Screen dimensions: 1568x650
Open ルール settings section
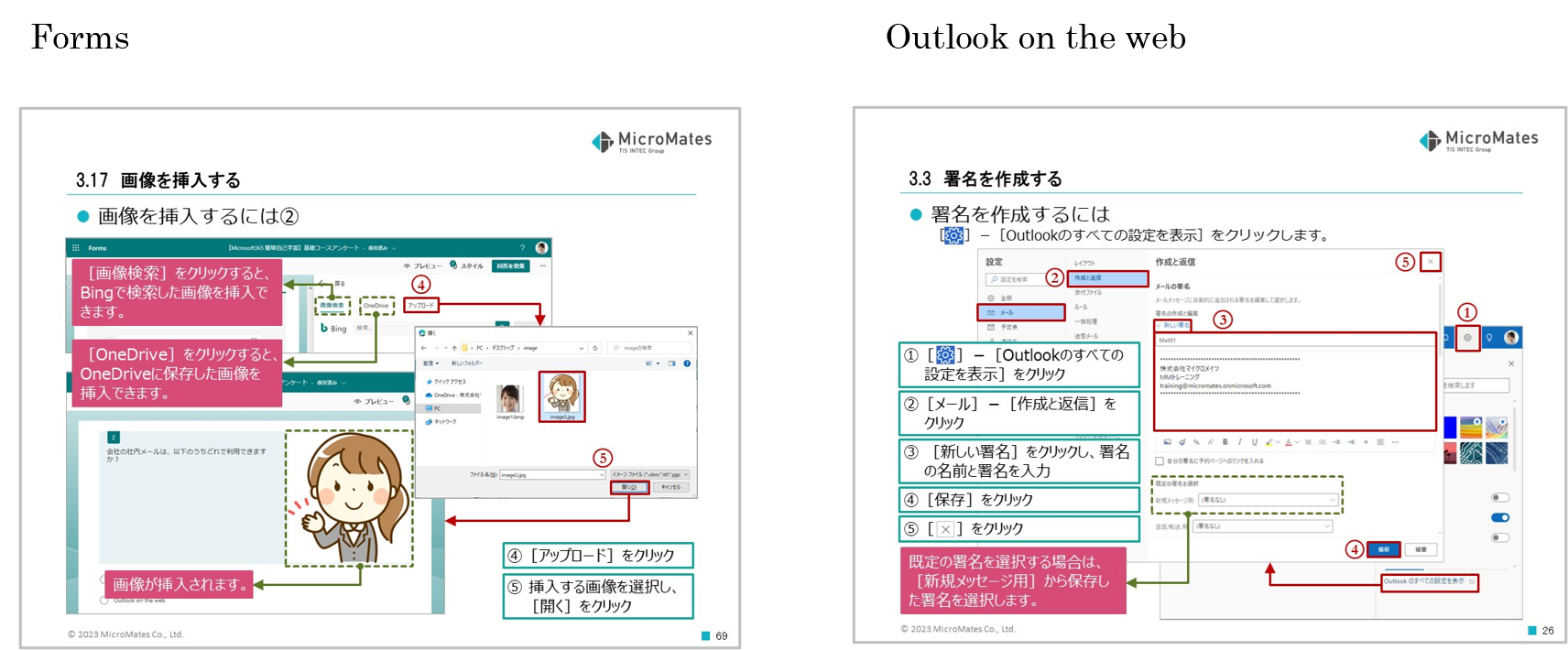pos(1081,307)
